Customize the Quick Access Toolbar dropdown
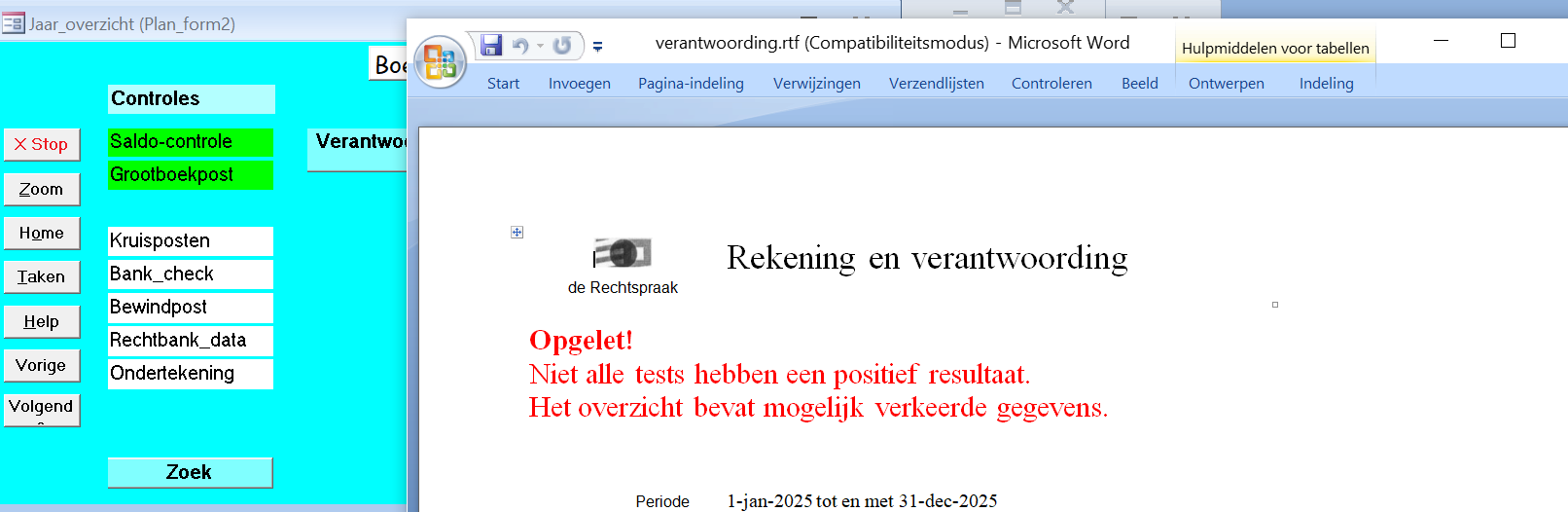 tap(597, 46)
